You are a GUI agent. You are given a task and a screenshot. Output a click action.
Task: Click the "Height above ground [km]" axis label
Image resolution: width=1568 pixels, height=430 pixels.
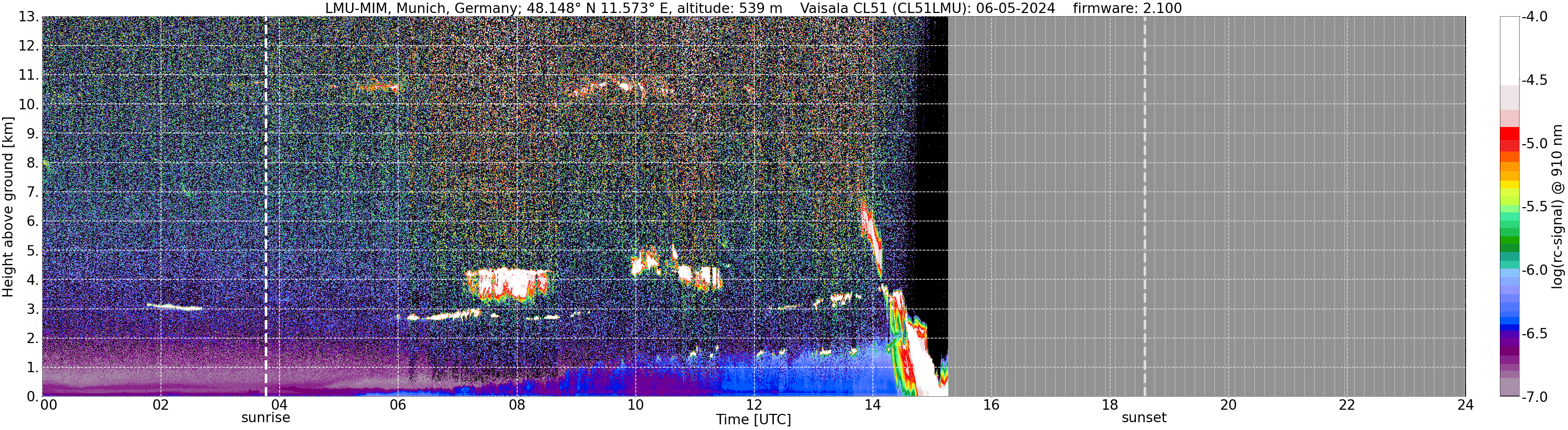click(x=8, y=207)
